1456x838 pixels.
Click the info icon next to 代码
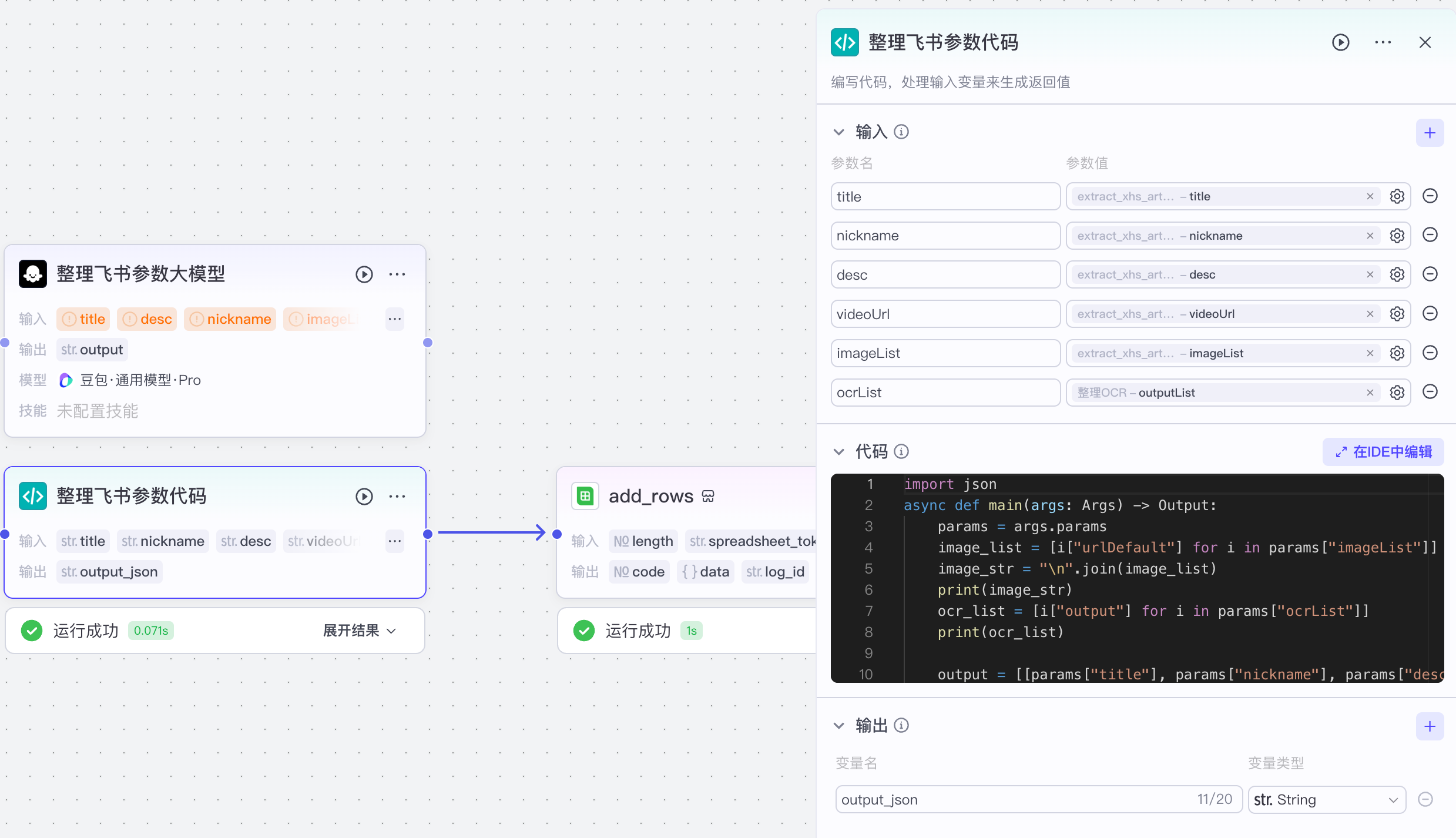901,451
